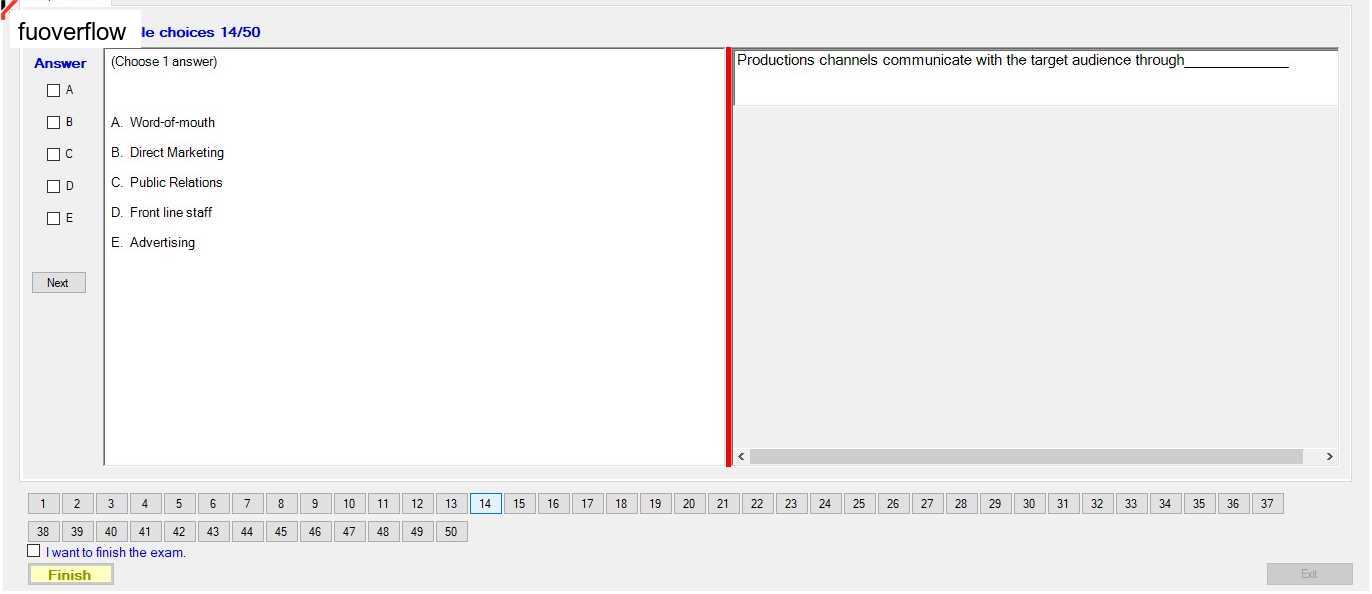
Task: Go to question 9
Action: pos(315,504)
